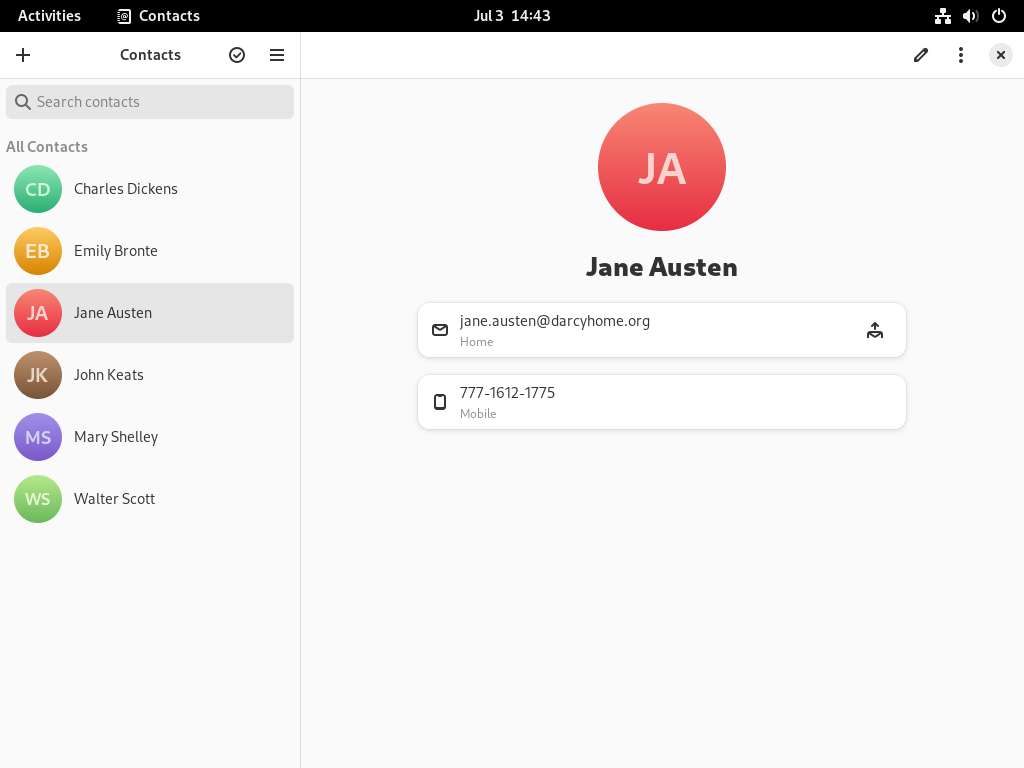The width and height of the screenshot is (1024, 768).
Task: Send email using the send-mail icon
Action: click(x=875, y=330)
